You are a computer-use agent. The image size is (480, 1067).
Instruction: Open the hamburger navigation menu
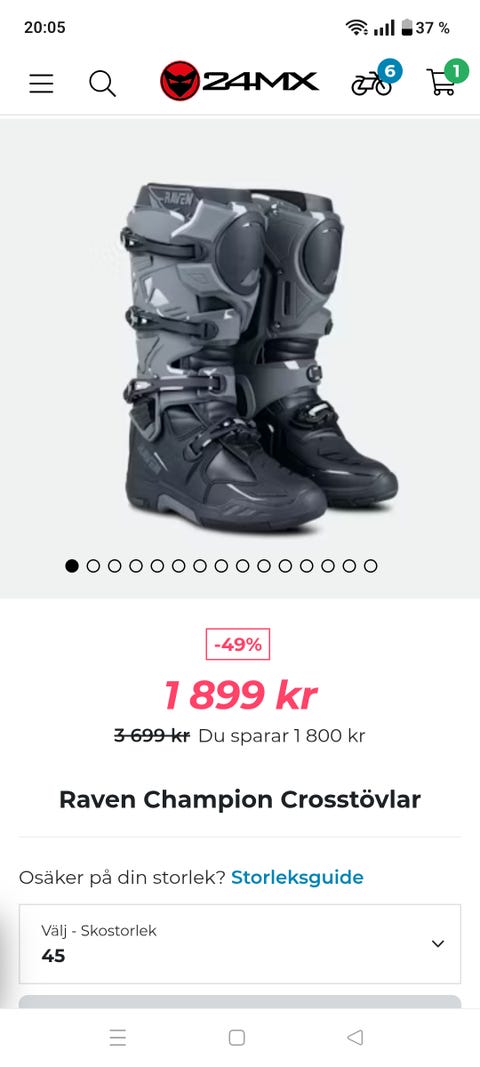pyautogui.click(x=41, y=83)
